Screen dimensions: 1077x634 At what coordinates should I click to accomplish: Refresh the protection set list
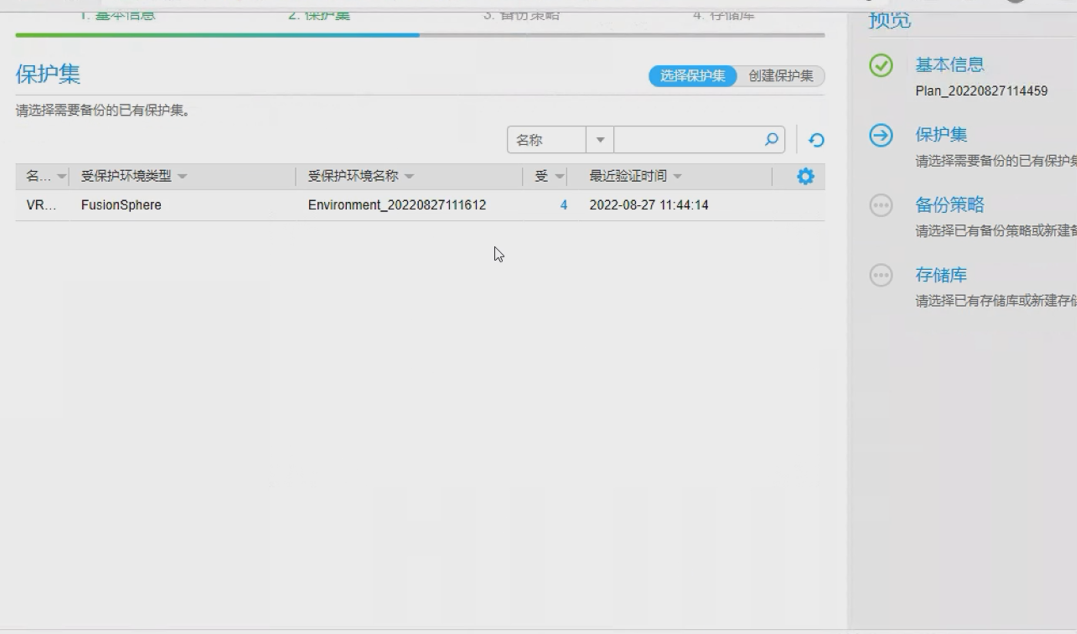[816, 140]
